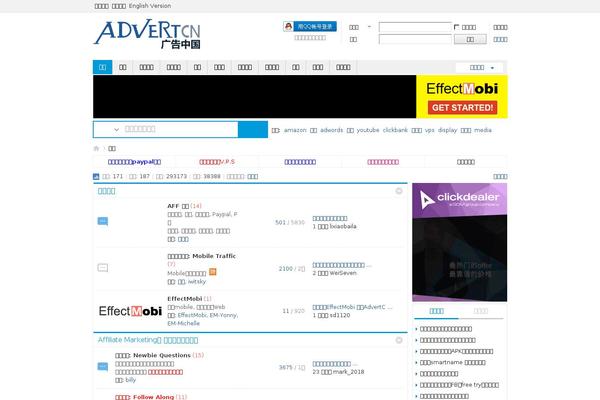Screen dimensions: 600x400
Task: Switch to the active blue sidebar tab under clickdealer
Action: (437, 311)
